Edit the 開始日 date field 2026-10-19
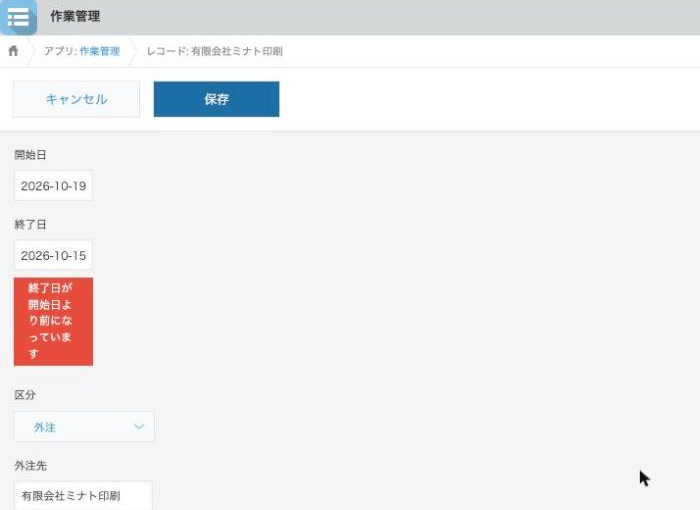Screen dimensions: 700x510 [x=53, y=186]
